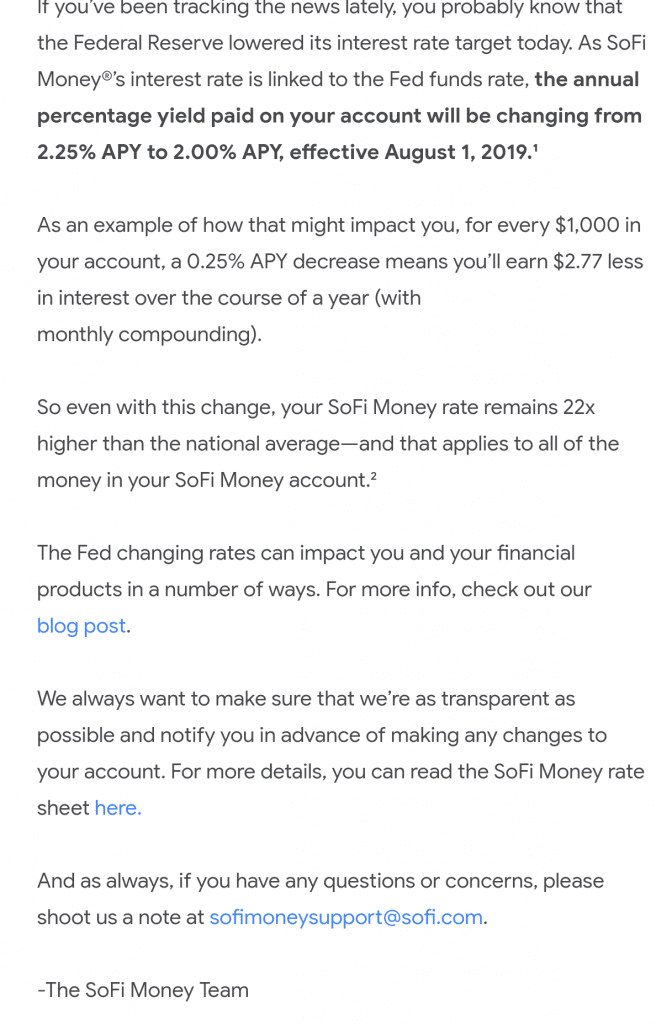Click the registered trademark symbol after SoFi Money
Image resolution: width=672 pixels, height=1024 pixels.
point(107,73)
